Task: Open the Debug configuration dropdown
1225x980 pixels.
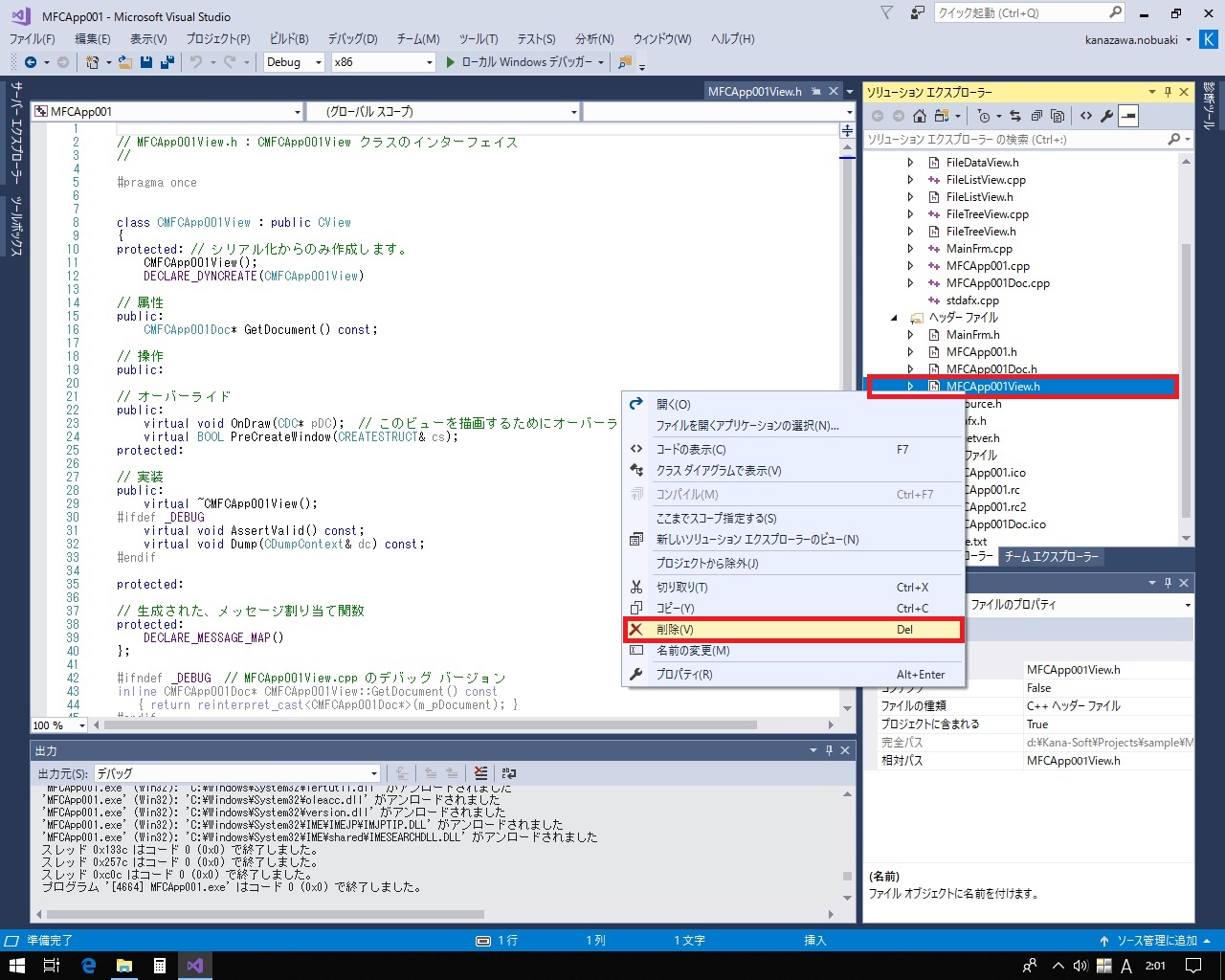Action: pyautogui.click(x=295, y=62)
